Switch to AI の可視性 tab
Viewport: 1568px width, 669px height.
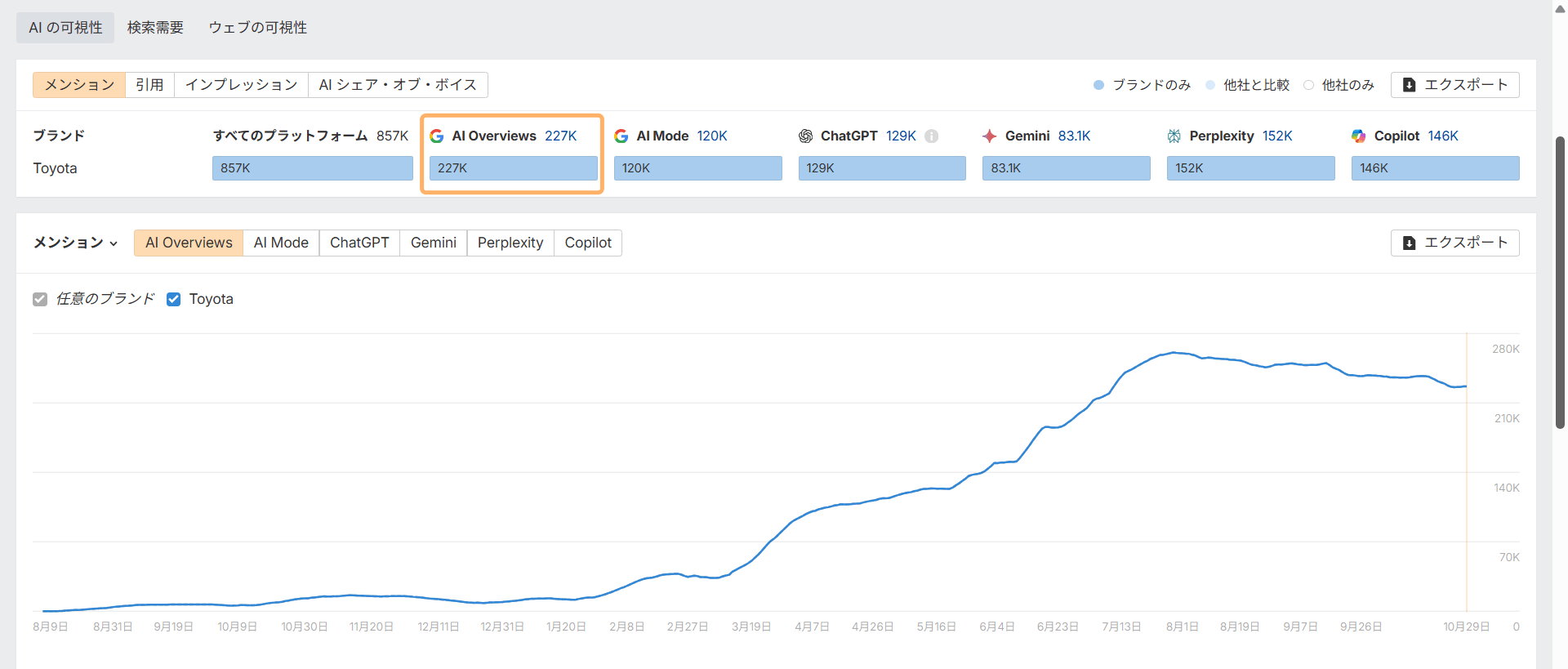pos(65,28)
